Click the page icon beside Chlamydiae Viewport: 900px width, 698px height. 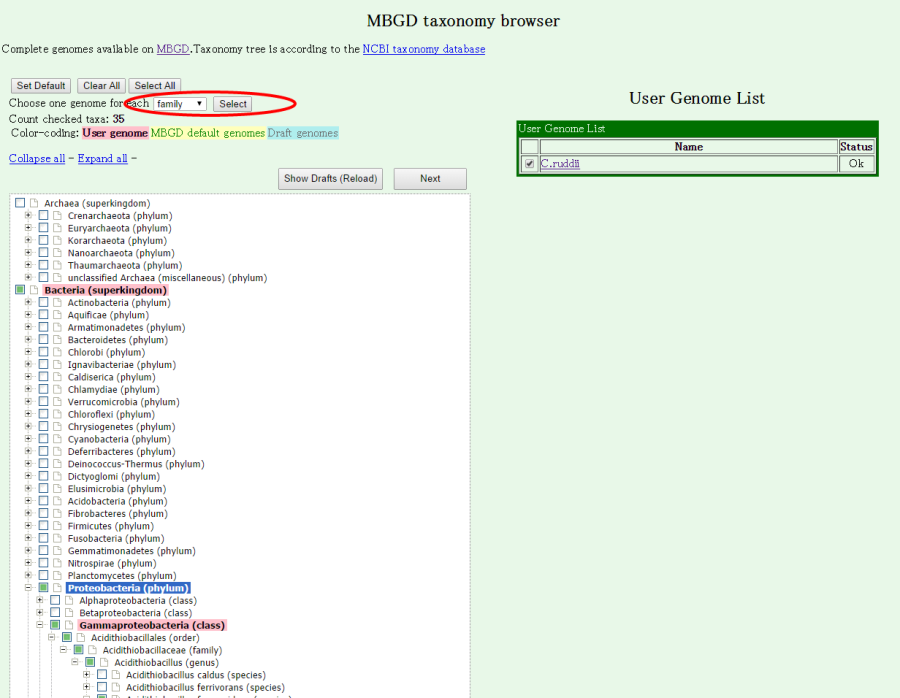click(x=57, y=390)
